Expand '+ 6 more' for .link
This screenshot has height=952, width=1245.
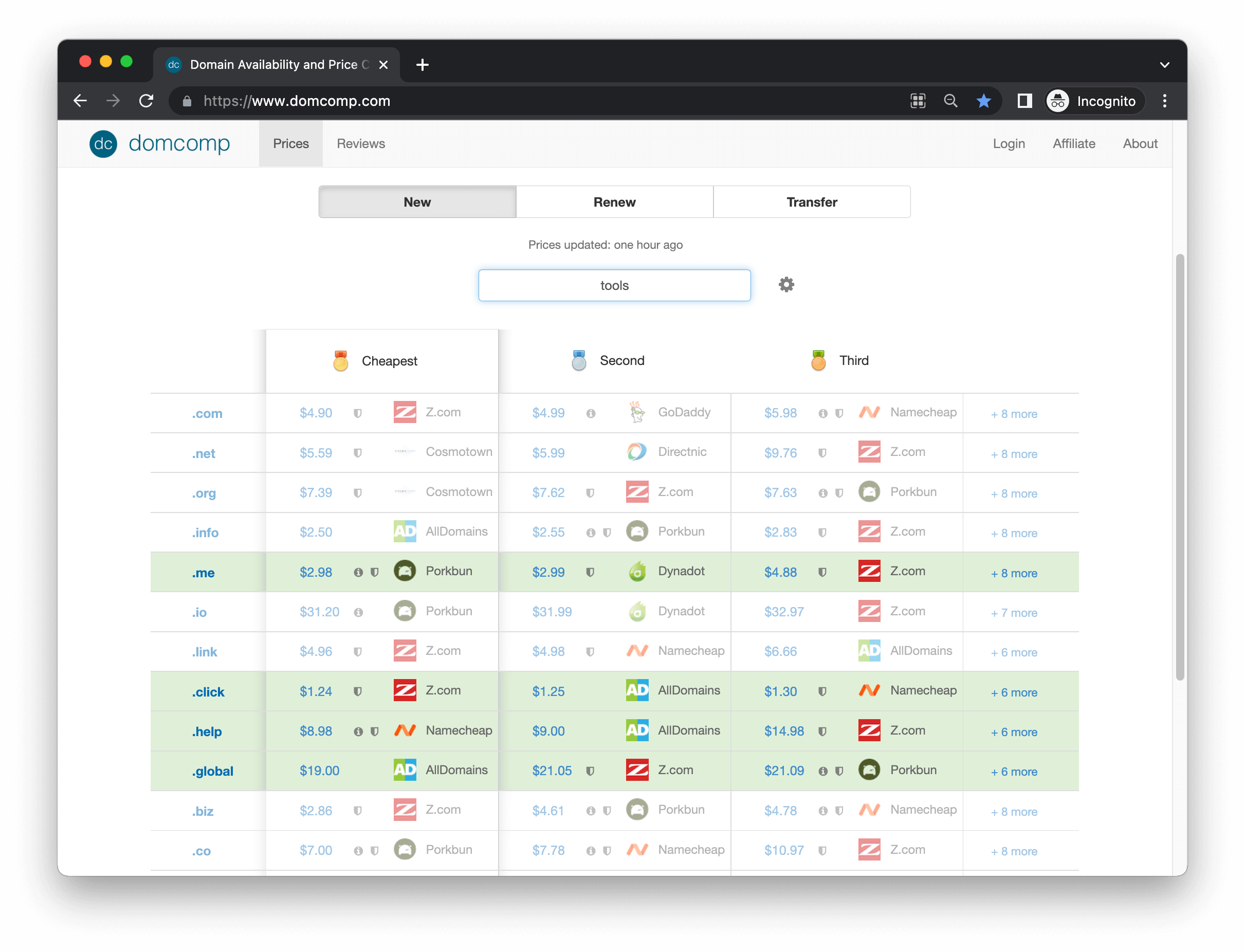[x=1014, y=653]
